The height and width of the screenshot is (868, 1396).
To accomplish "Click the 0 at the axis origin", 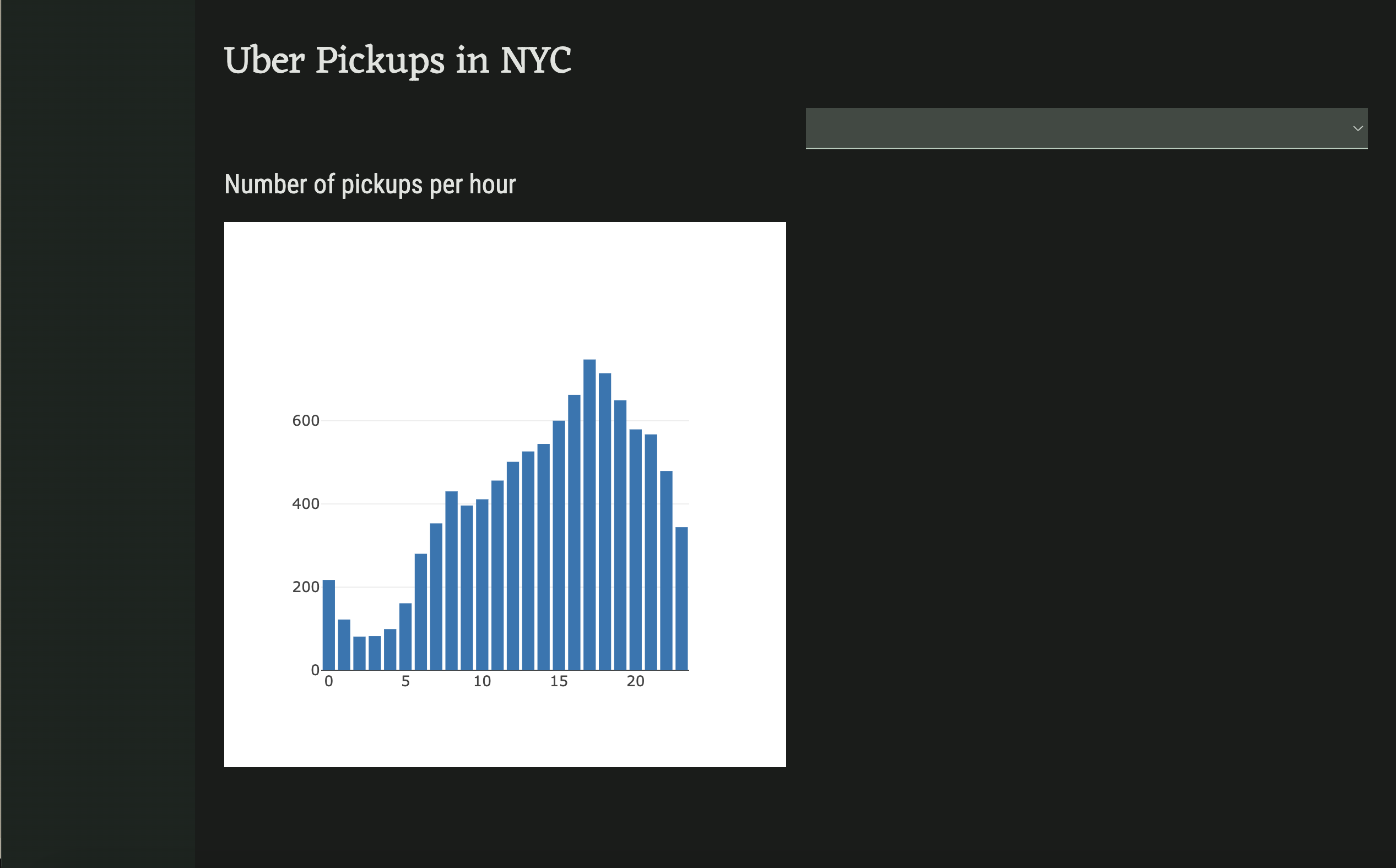I will point(315,669).
